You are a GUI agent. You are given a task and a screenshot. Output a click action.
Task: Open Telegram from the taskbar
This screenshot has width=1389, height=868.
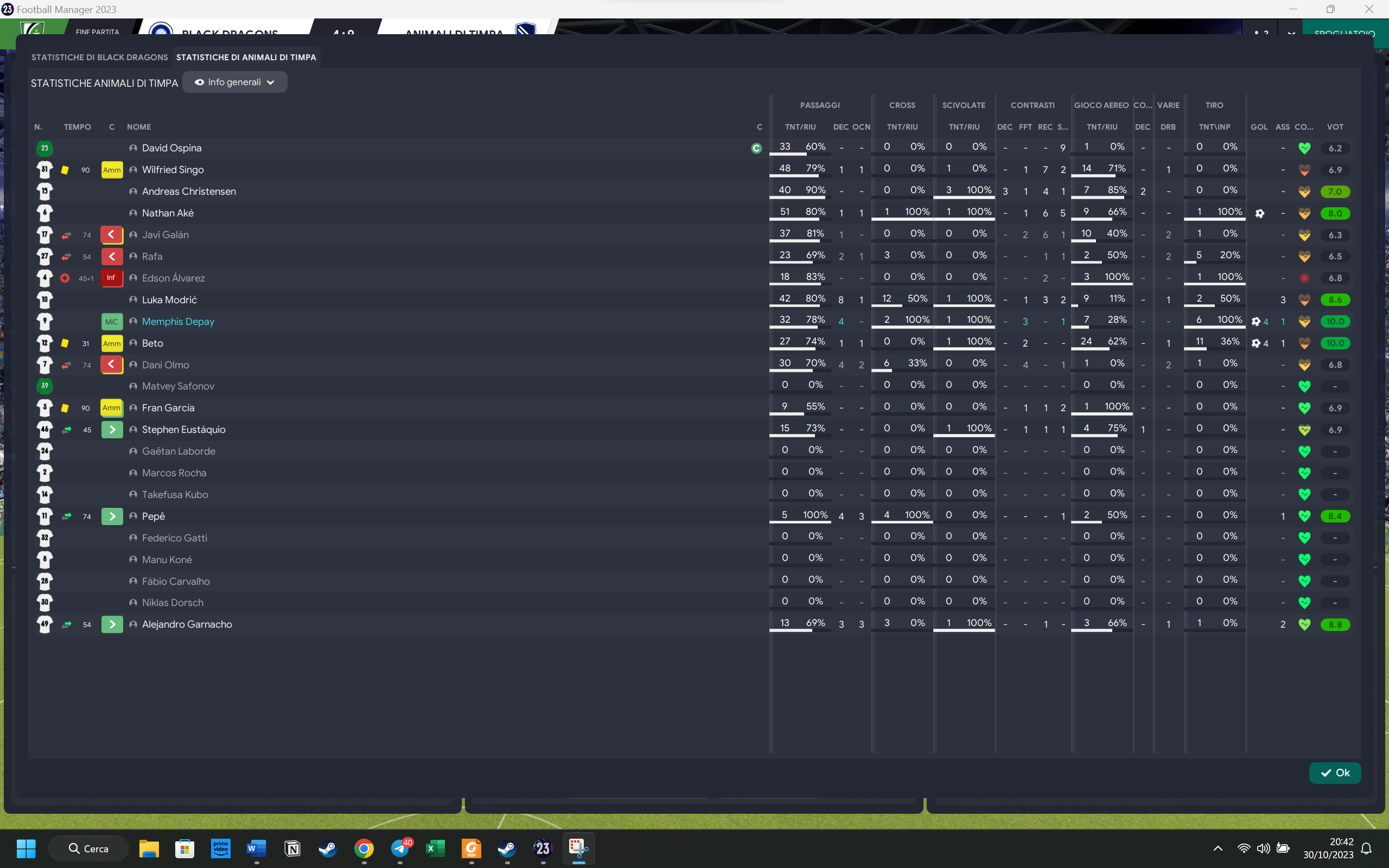(400, 848)
